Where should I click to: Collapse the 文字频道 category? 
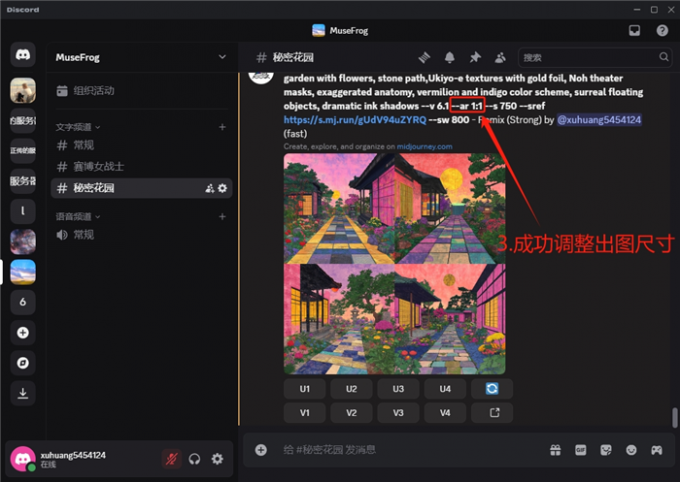[78, 127]
